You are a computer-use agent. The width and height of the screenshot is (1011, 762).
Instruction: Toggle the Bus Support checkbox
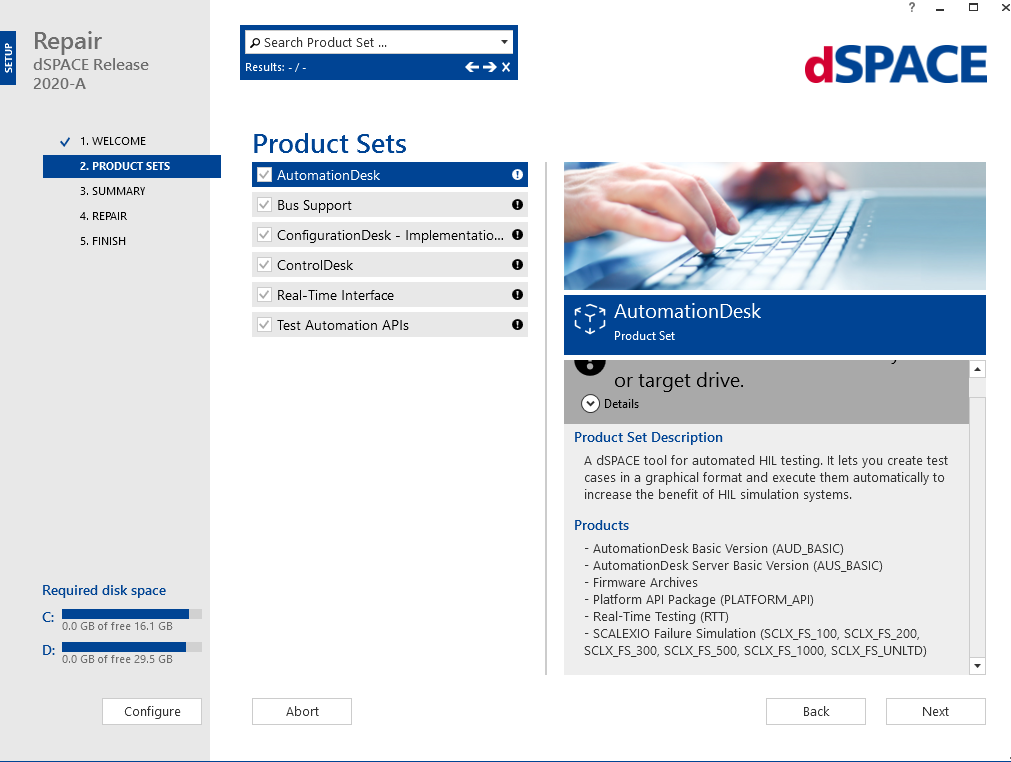(263, 204)
